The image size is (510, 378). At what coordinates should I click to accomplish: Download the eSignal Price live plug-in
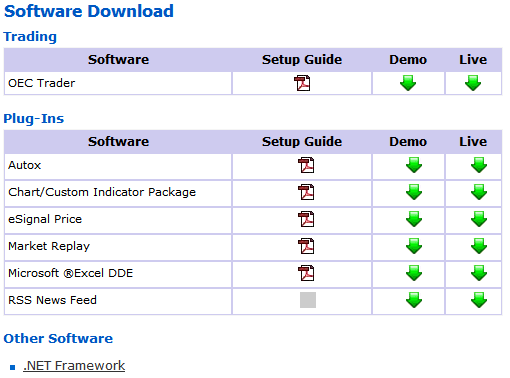[479, 219]
